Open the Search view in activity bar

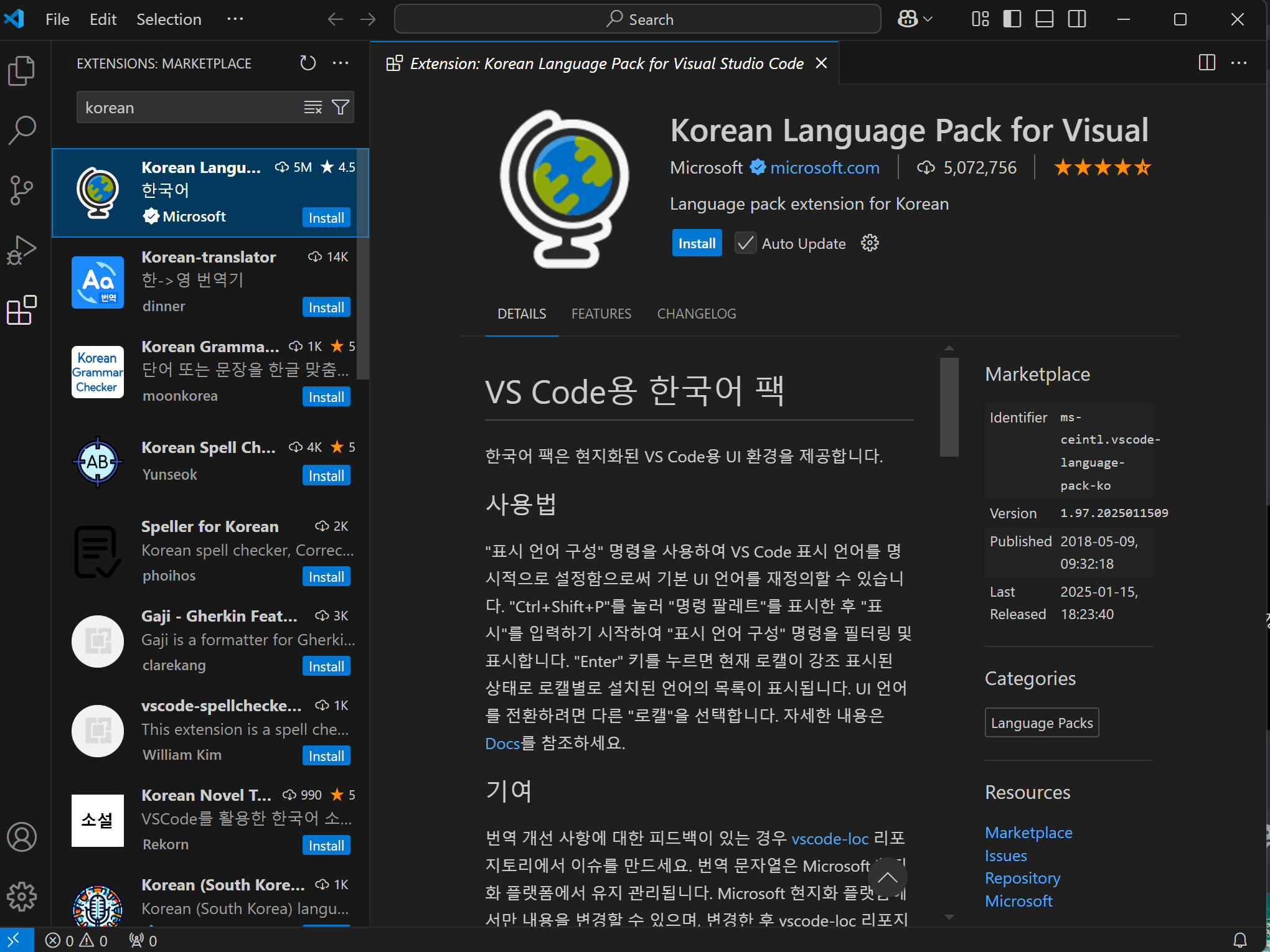22,131
